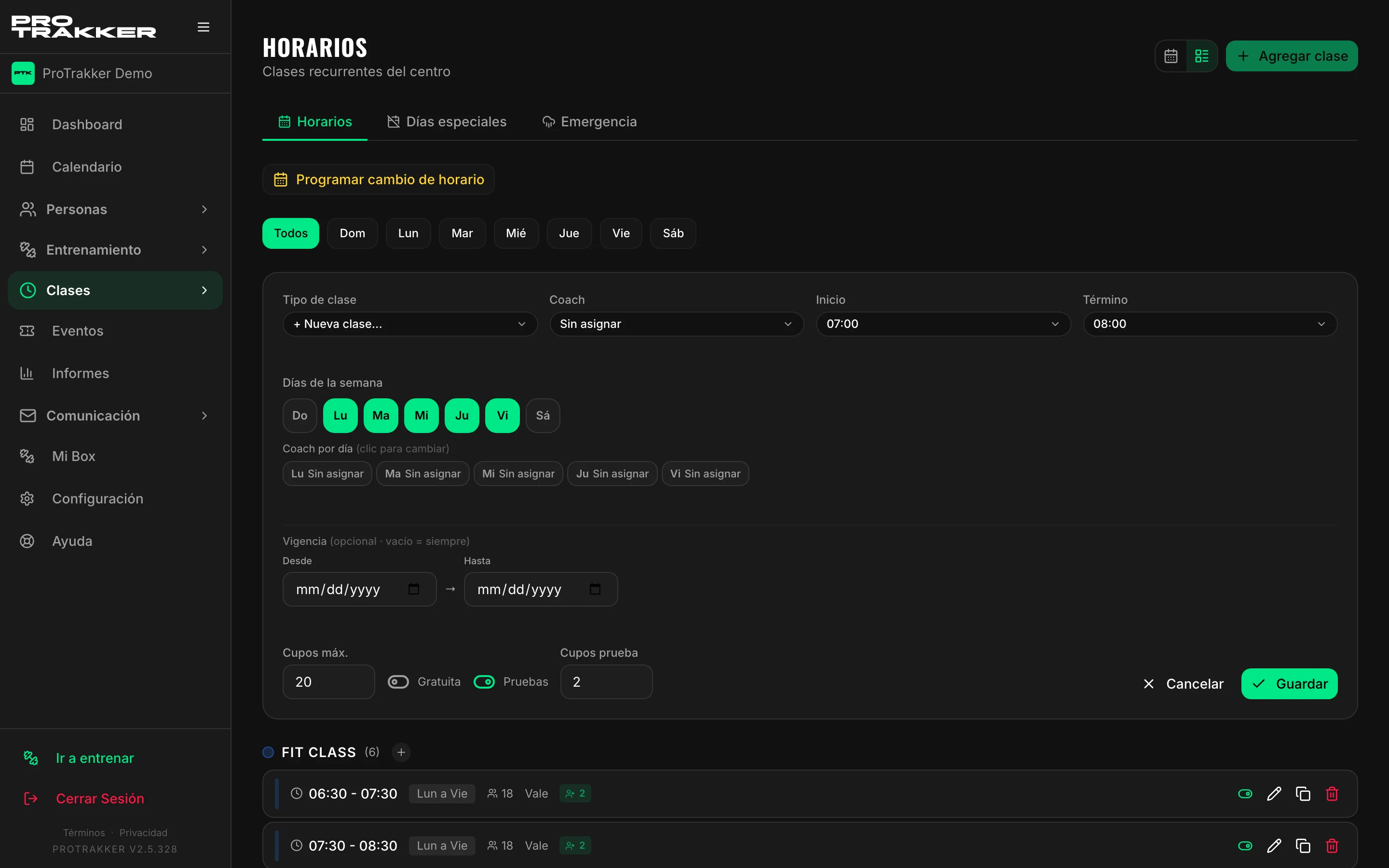This screenshot has height=868, width=1389.
Task: Collapse sidebar with hamburger menu icon
Action: (x=203, y=27)
